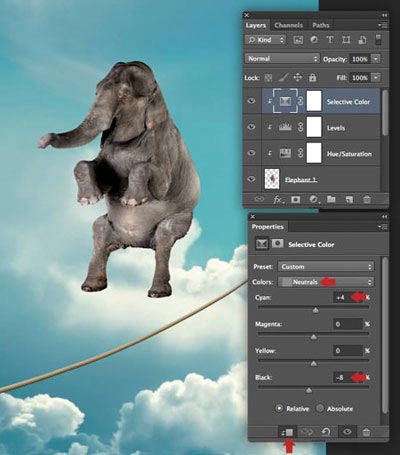This screenshot has height=455, width=400.
Task: Hide the Elephant_1 layer
Action: 251,179
